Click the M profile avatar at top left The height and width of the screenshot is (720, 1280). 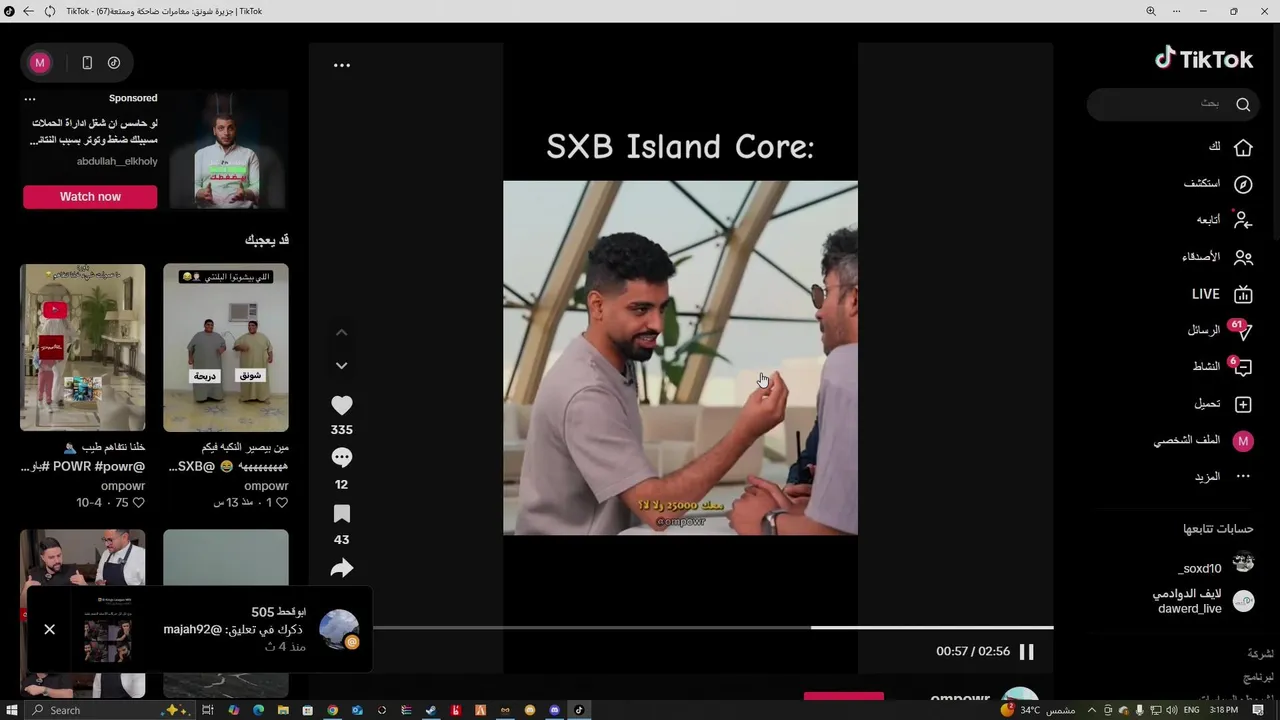pos(40,63)
